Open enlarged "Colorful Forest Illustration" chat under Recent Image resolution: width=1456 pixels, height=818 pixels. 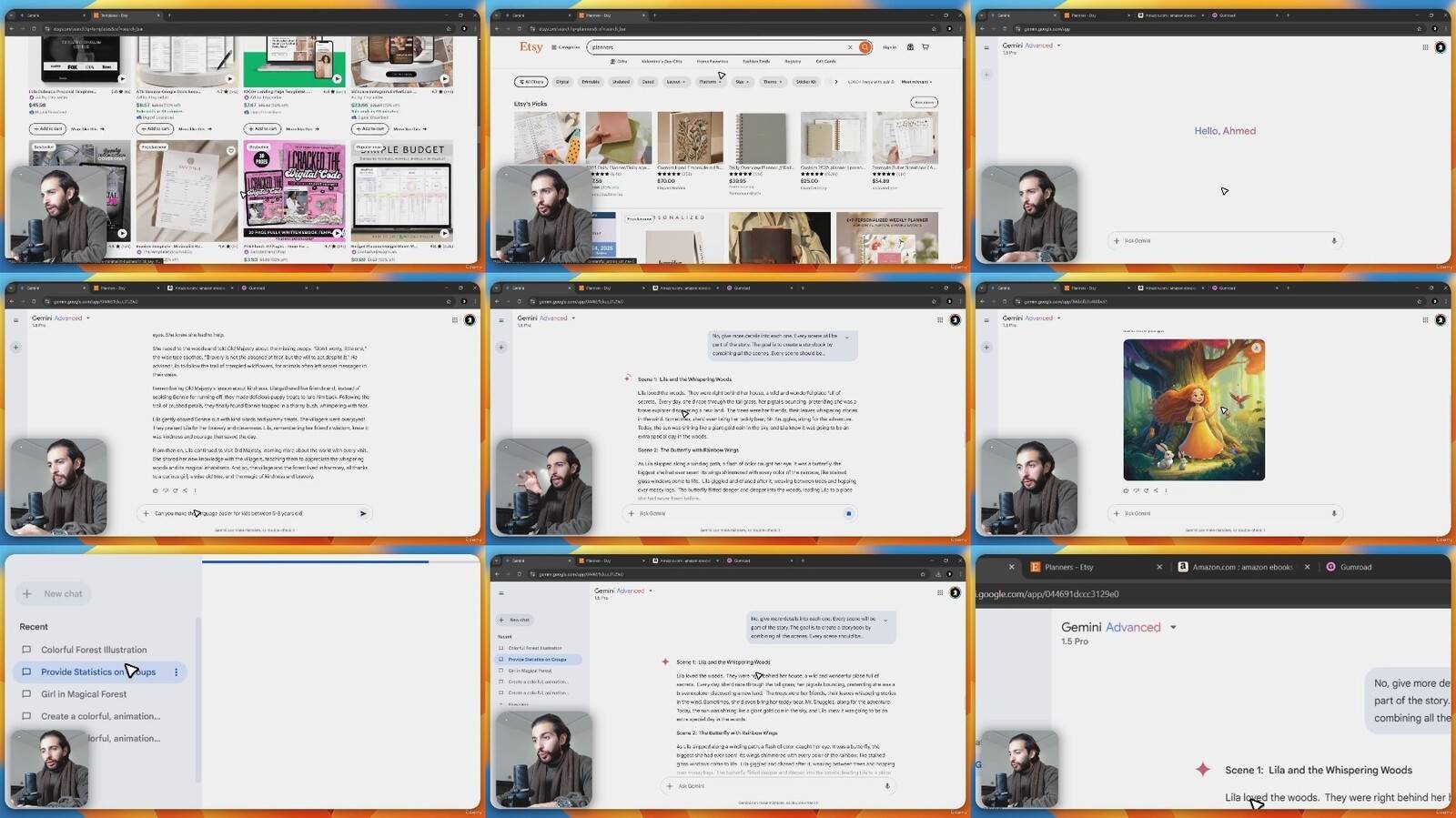point(94,650)
